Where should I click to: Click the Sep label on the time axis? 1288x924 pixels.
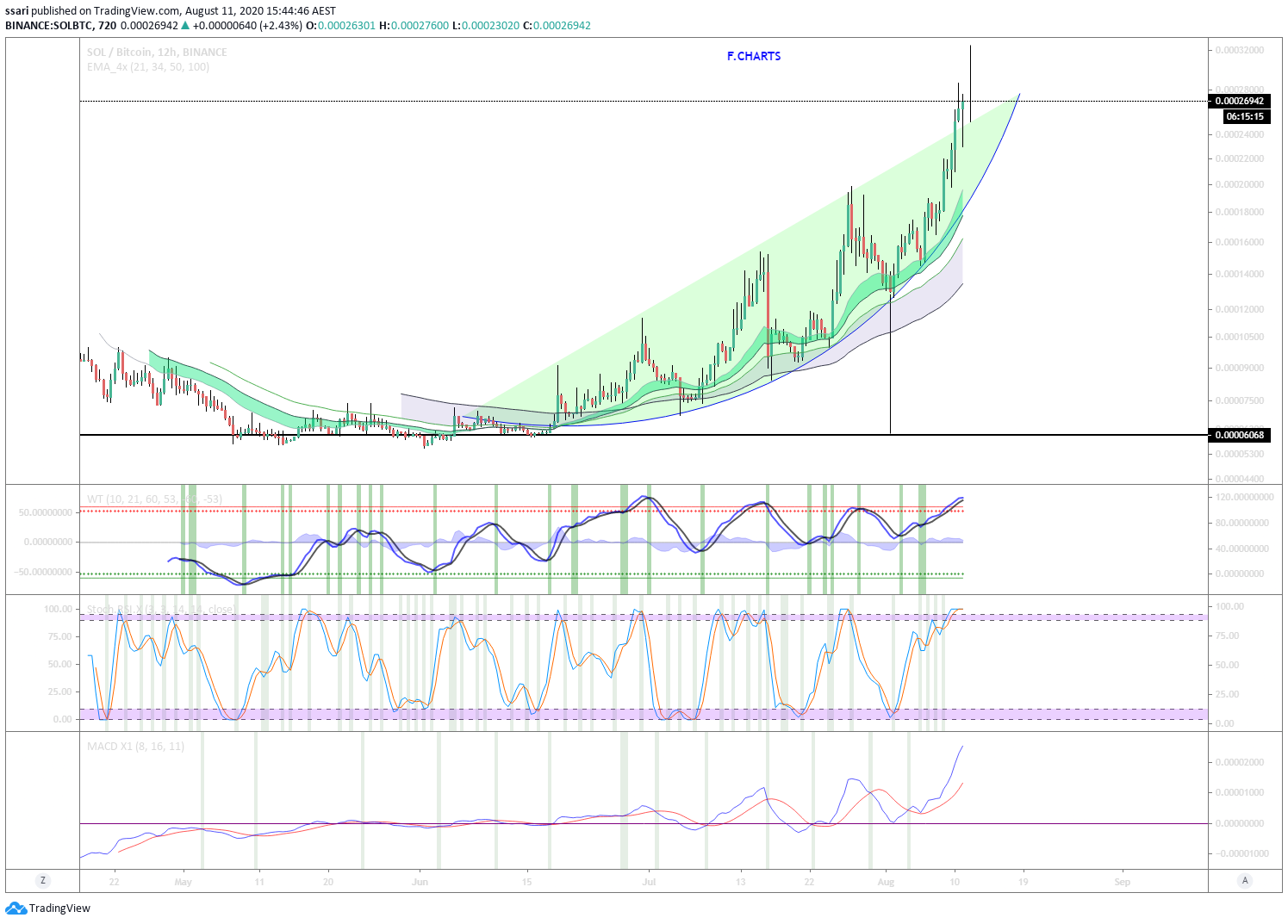pyautogui.click(x=1122, y=882)
